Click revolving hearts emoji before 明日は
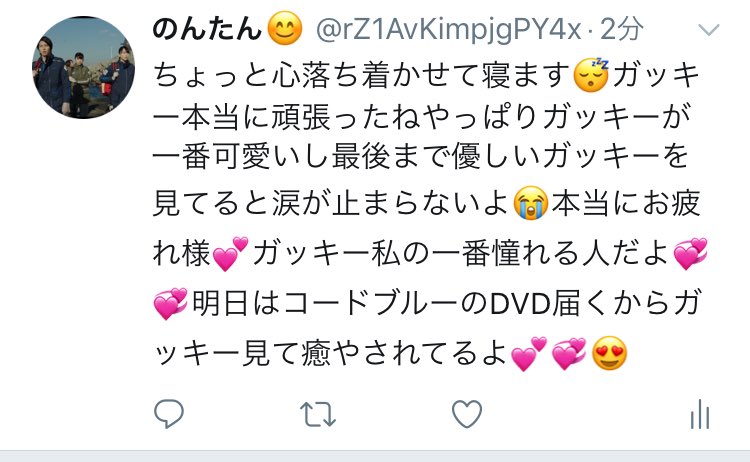 tap(171, 304)
